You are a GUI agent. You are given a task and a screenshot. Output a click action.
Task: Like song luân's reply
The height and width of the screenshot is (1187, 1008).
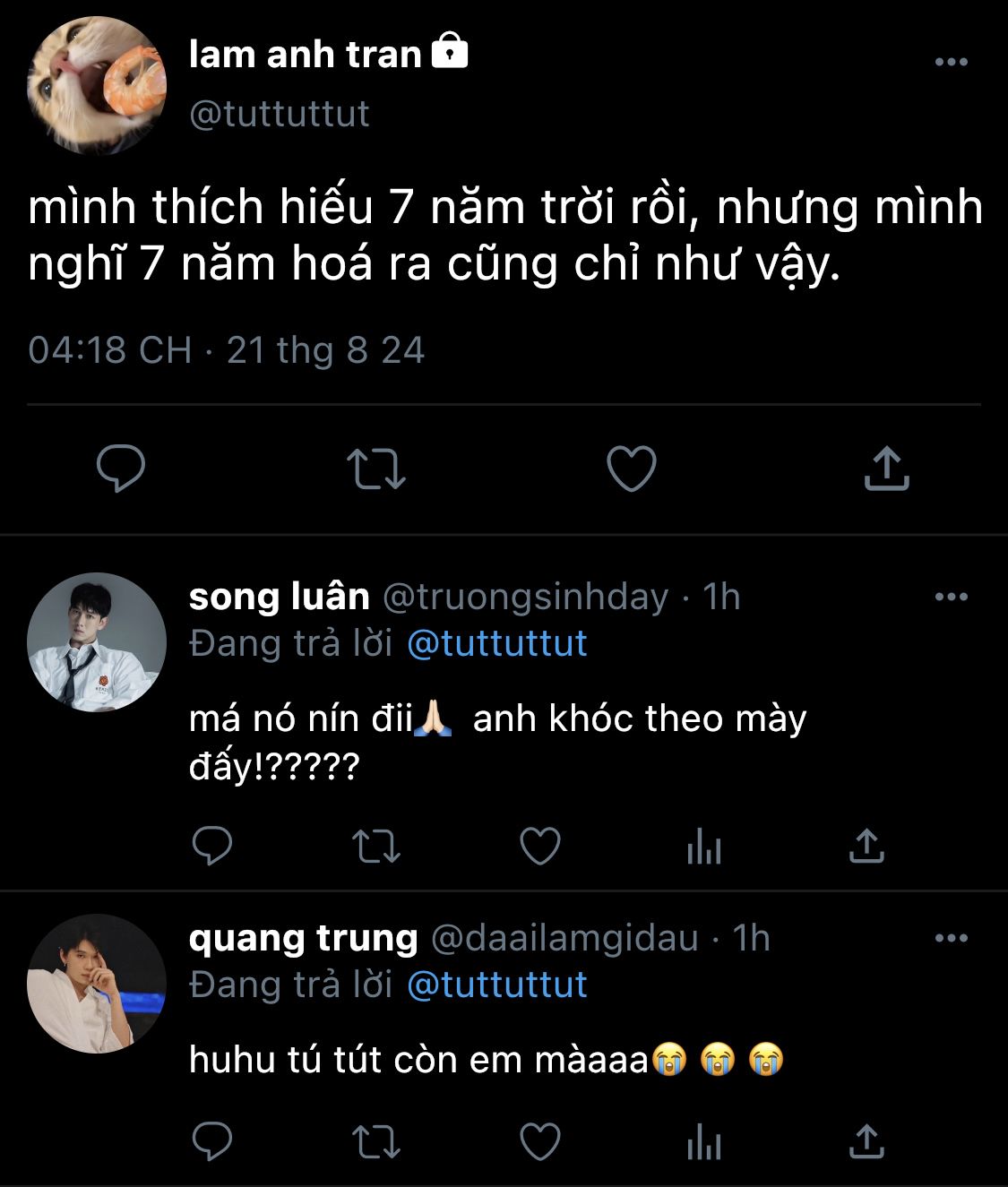click(540, 845)
